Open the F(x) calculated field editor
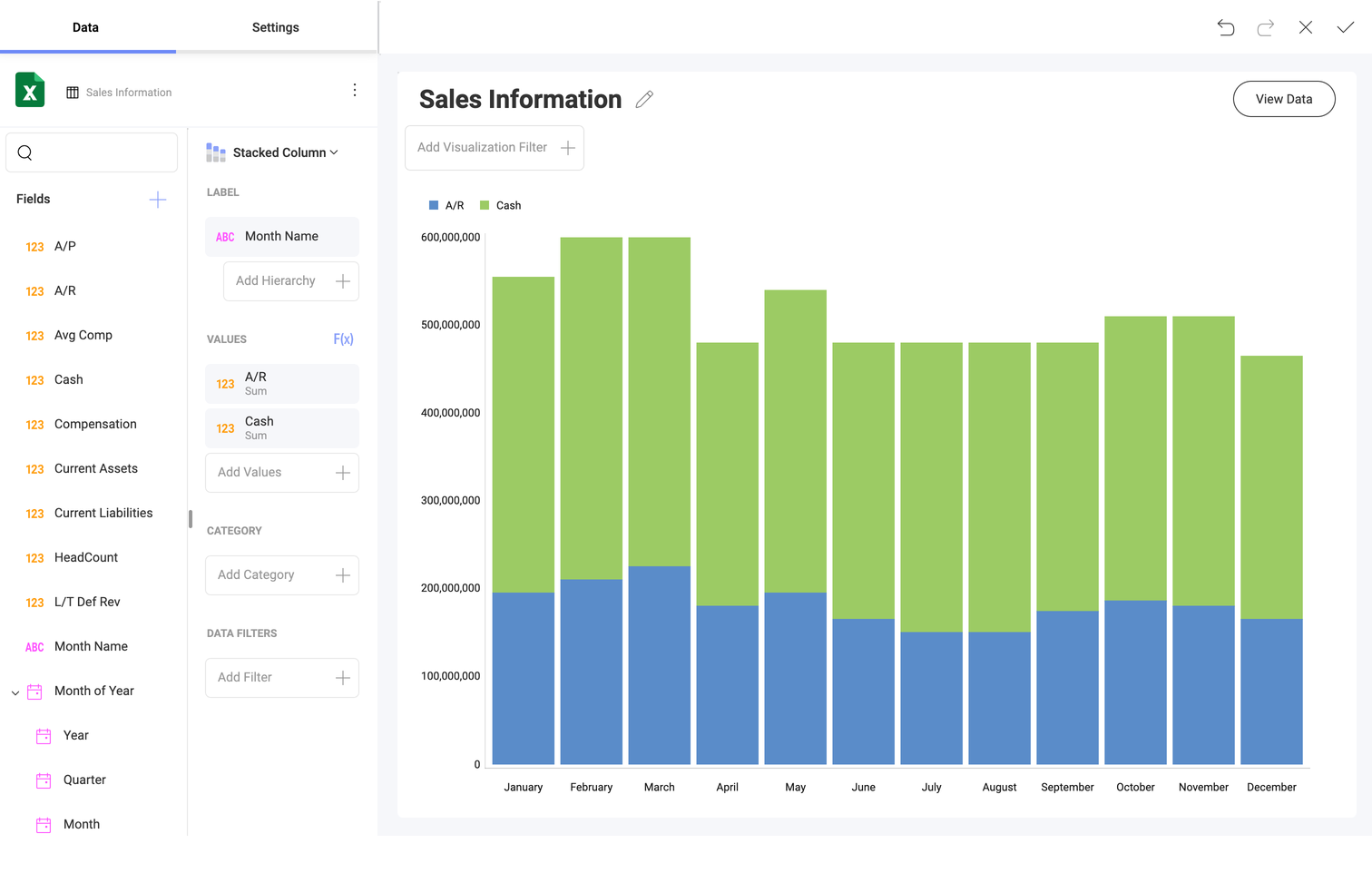 click(343, 339)
